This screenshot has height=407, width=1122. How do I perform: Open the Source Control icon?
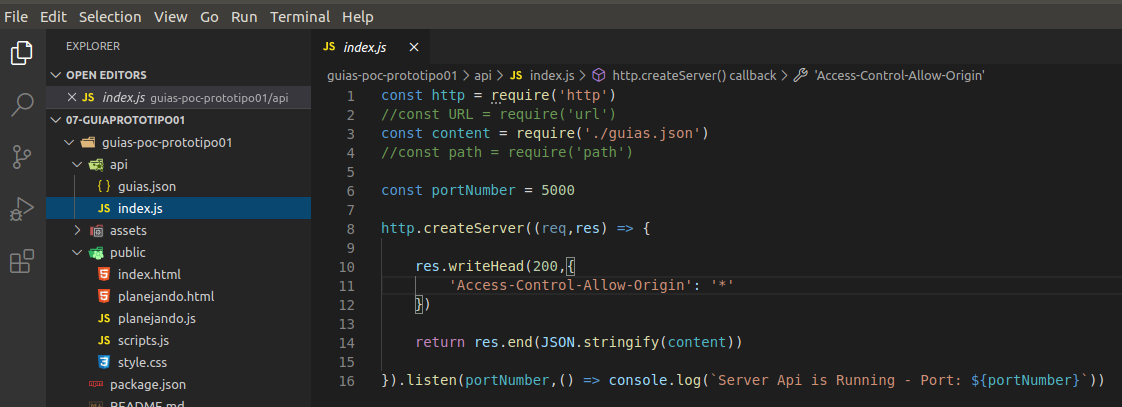click(22, 157)
